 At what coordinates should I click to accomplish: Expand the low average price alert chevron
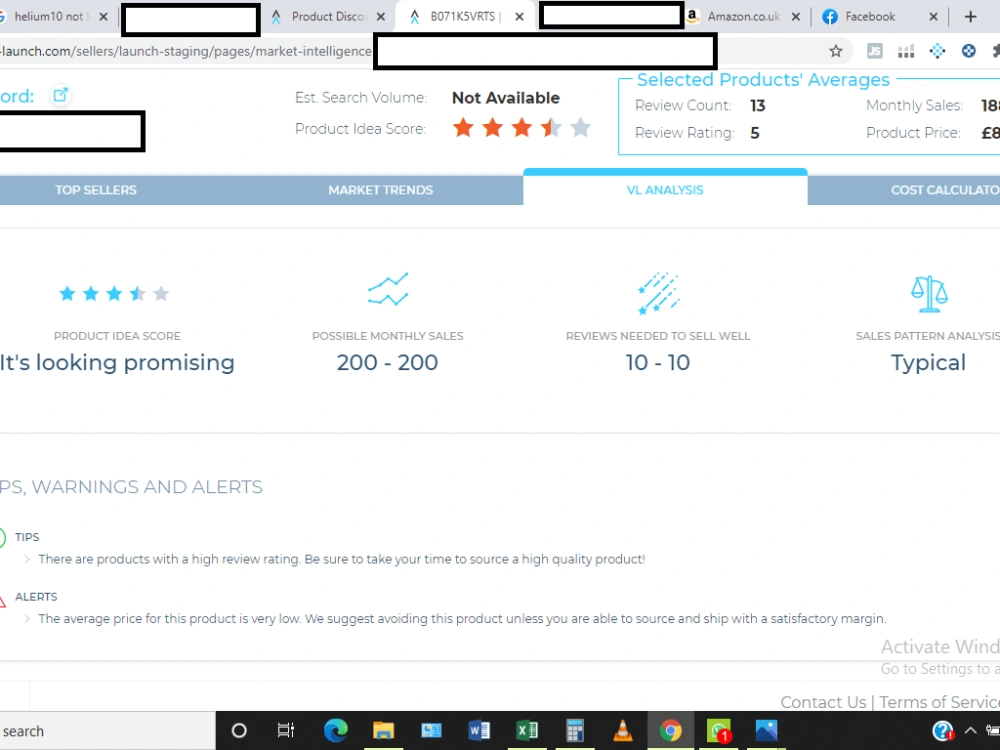[x=27, y=619]
